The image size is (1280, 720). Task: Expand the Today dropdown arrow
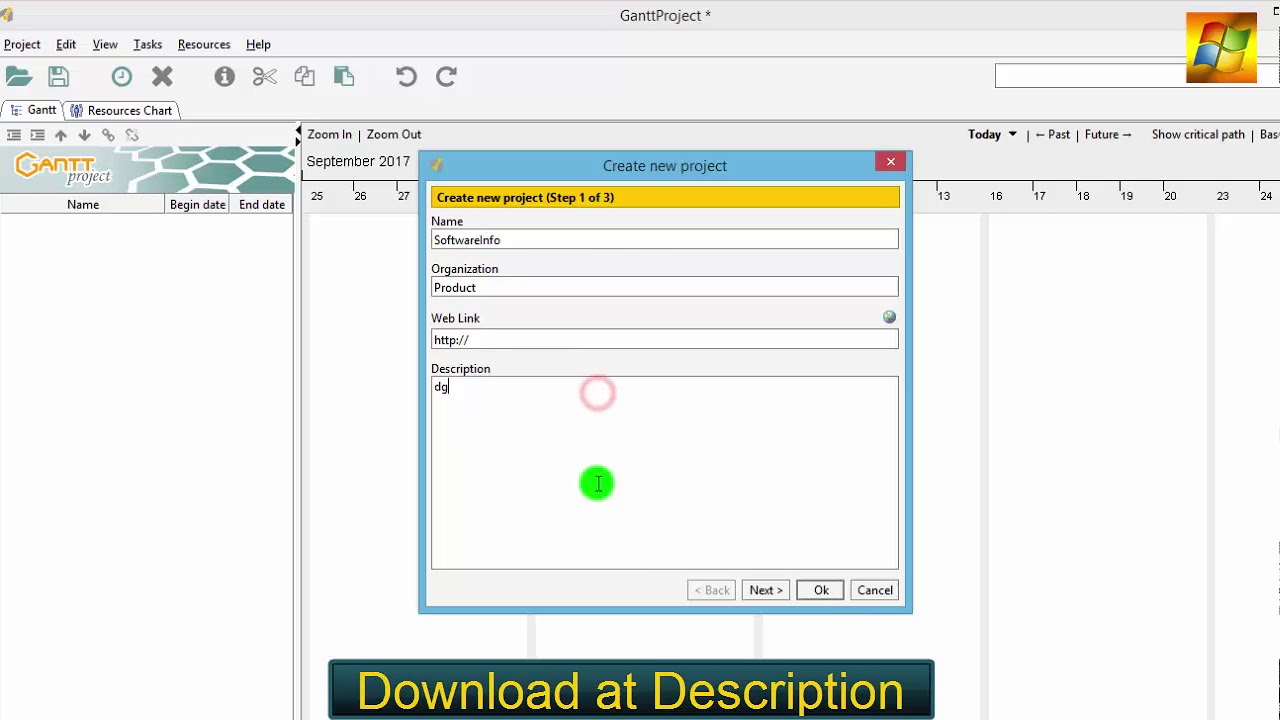pyautogui.click(x=1012, y=134)
